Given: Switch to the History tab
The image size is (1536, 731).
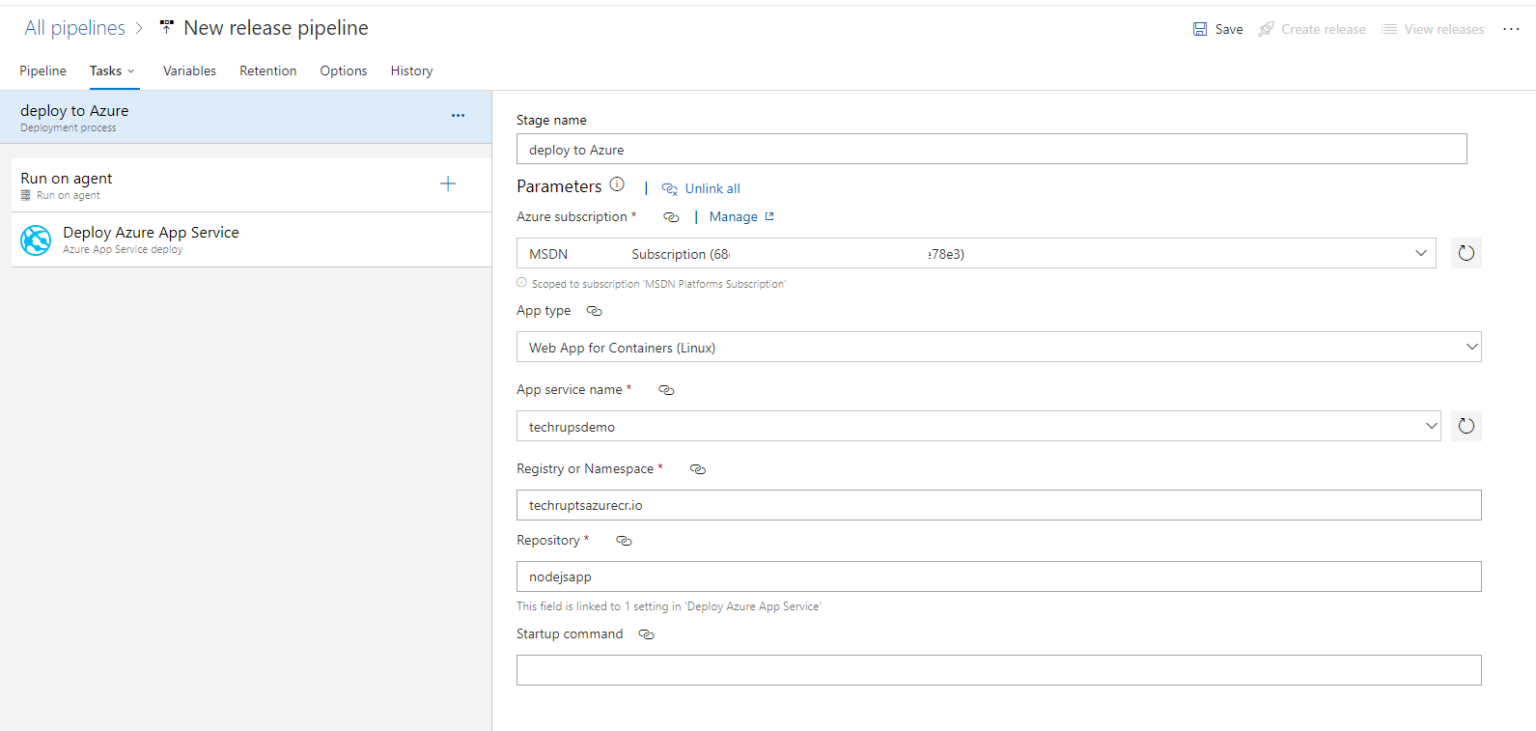Looking at the screenshot, I should pos(411,70).
